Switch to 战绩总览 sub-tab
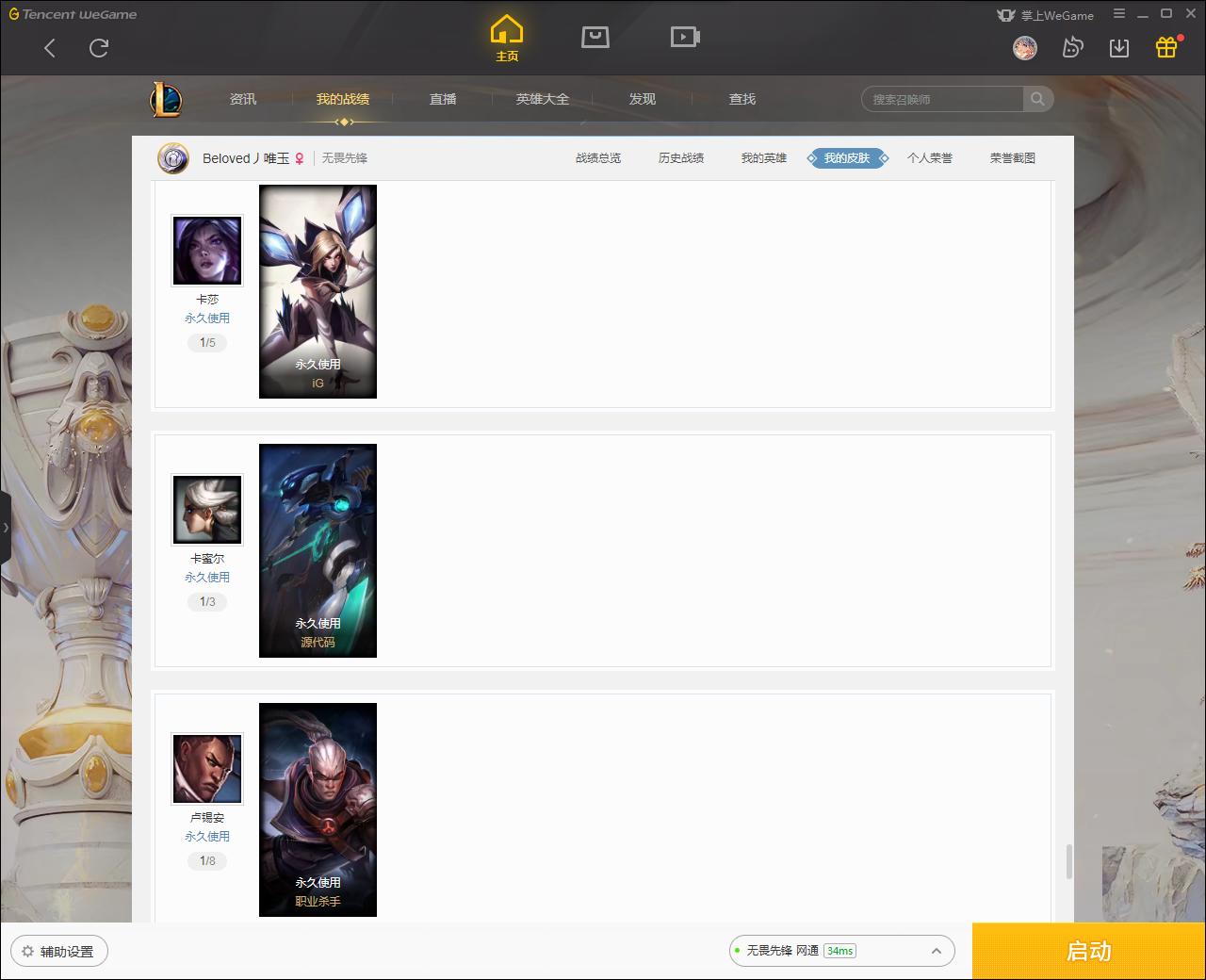This screenshot has width=1206, height=980. point(598,158)
